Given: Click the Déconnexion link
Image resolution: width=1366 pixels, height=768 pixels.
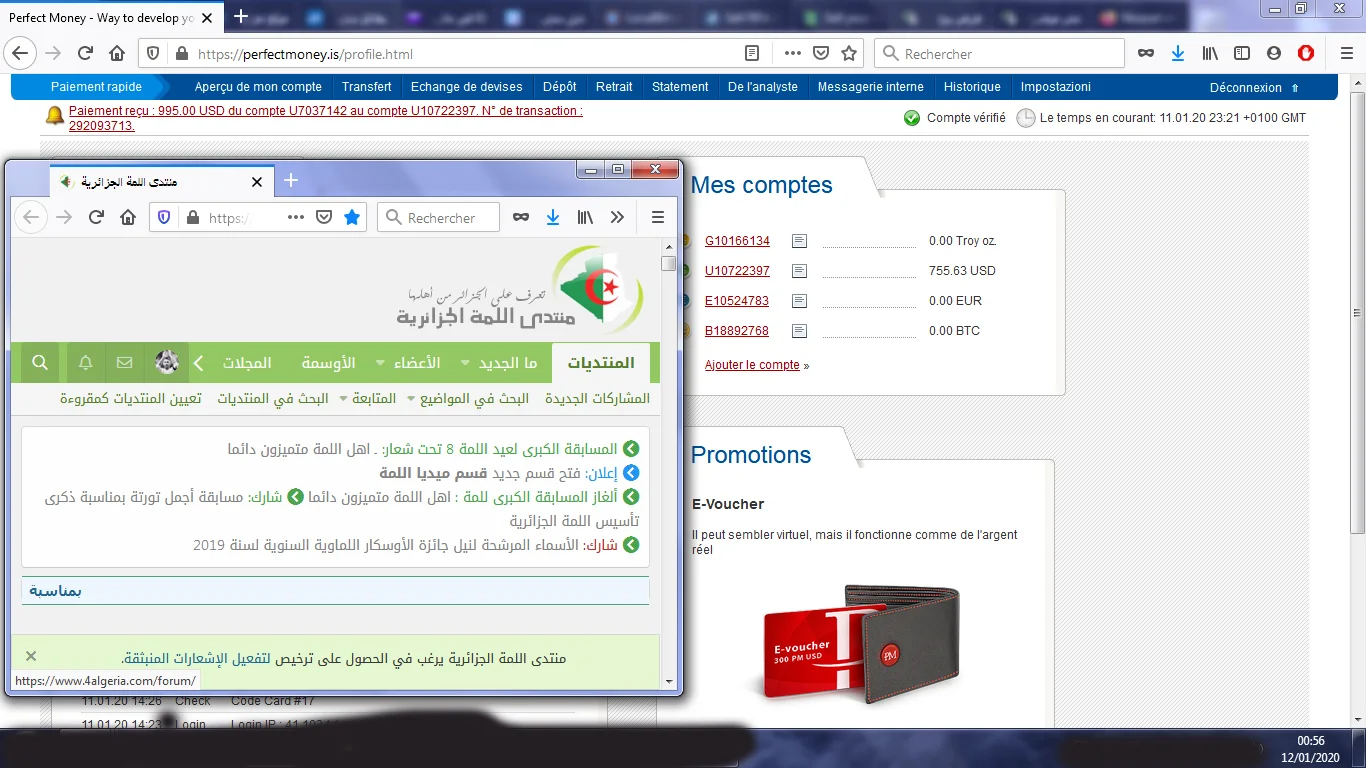Looking at the screenshot, I should click(x=1245, y=87).
